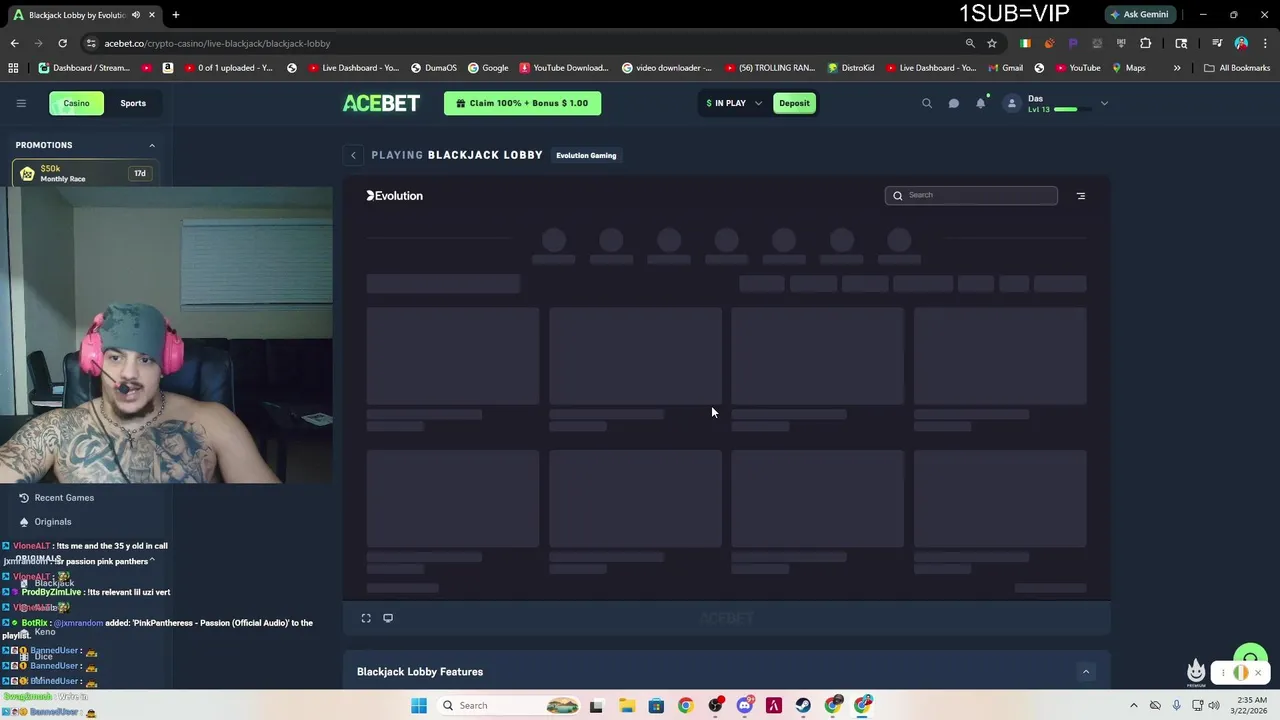This screenshot has width=1280, height=720.
Task: Open the All Bookmarks folder
Action: [x=1237, y=68]
